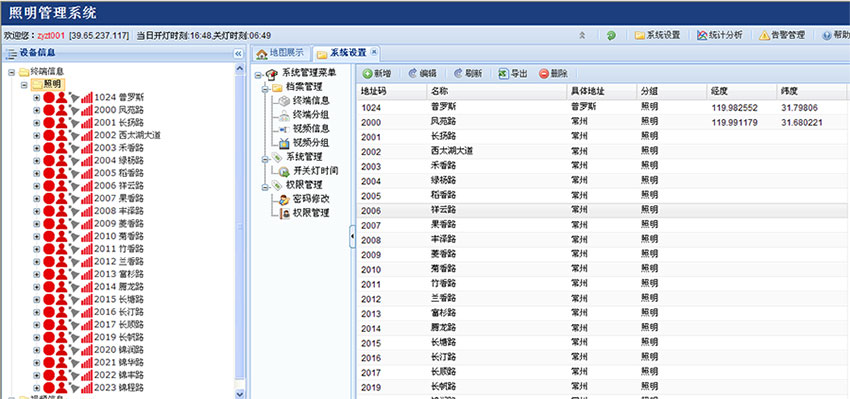This screenshot has width=850, height=399.
Task: Sort by 具体地址 column header
Action: coord(602,92)
